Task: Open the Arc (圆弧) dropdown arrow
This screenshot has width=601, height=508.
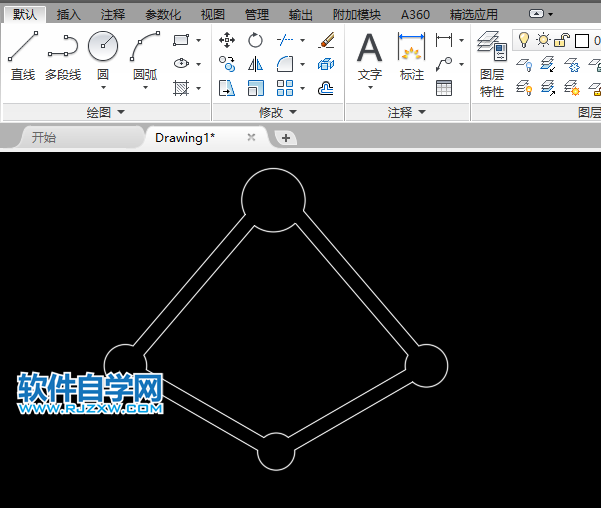Action: click(145, 88)
